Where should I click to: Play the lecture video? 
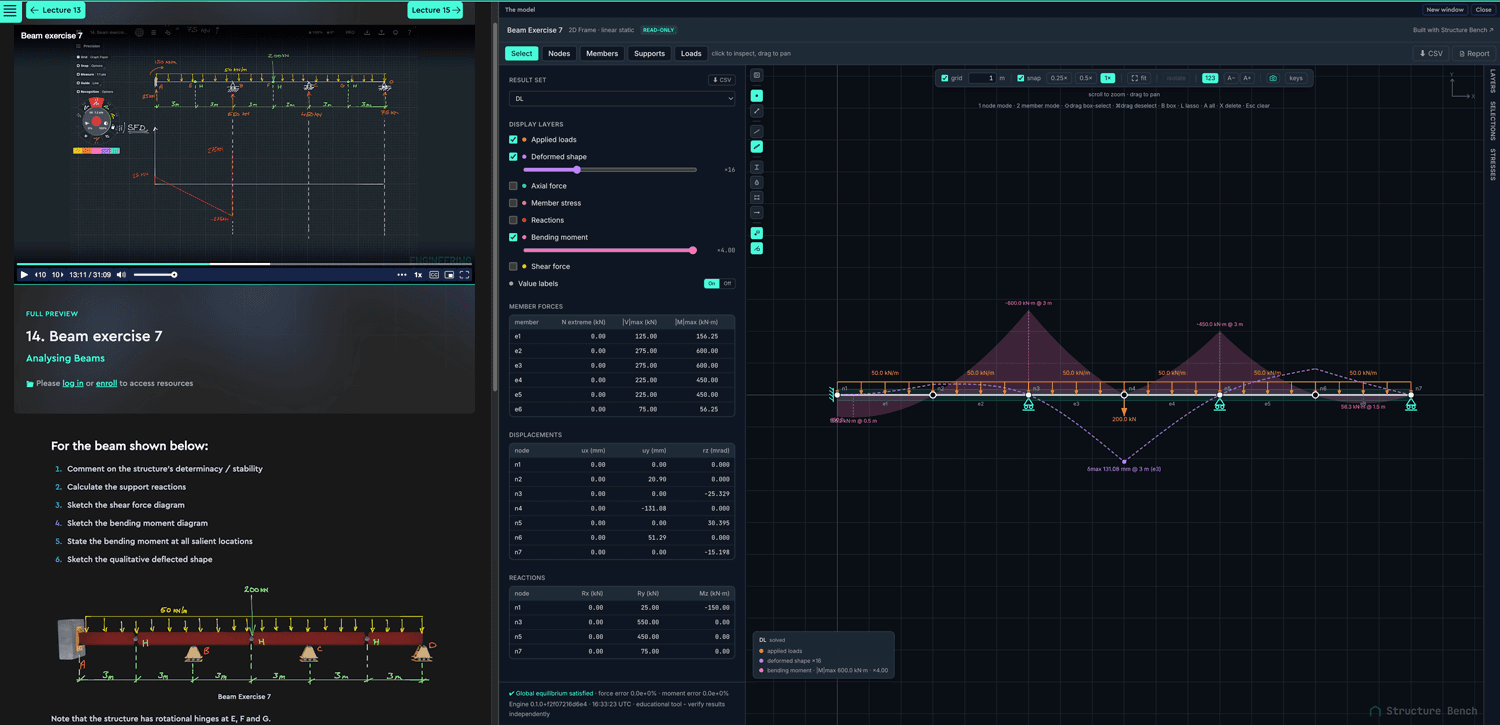24,275
